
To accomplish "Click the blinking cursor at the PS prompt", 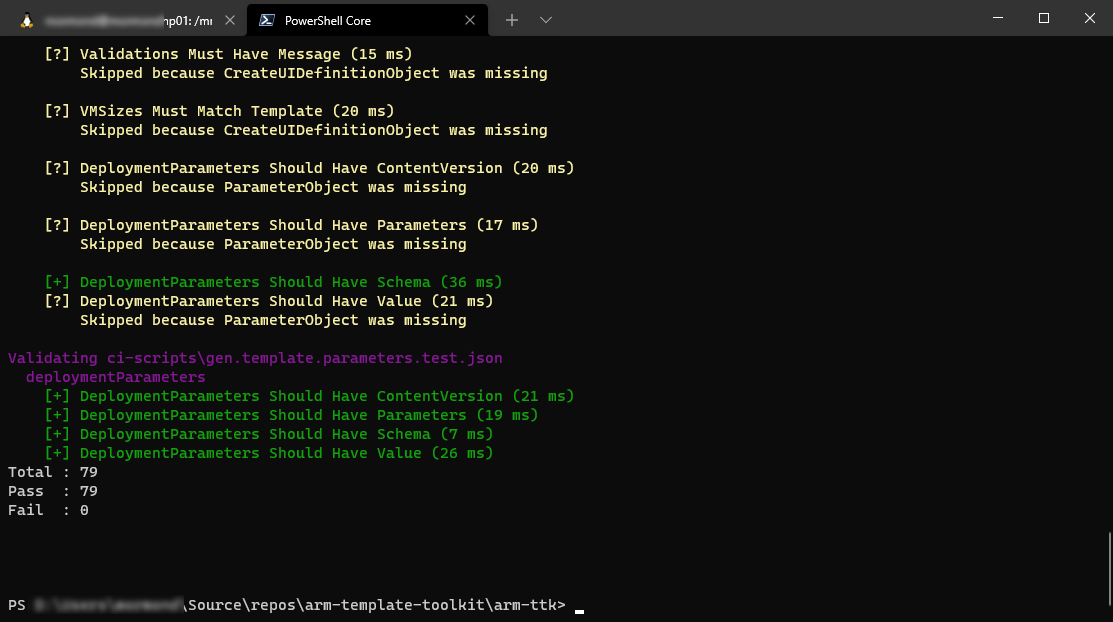I will (x=580, y=605).
